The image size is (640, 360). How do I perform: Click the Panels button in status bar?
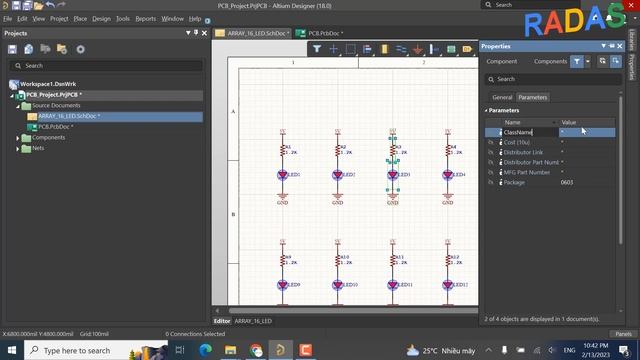click(x=623, y=334)
